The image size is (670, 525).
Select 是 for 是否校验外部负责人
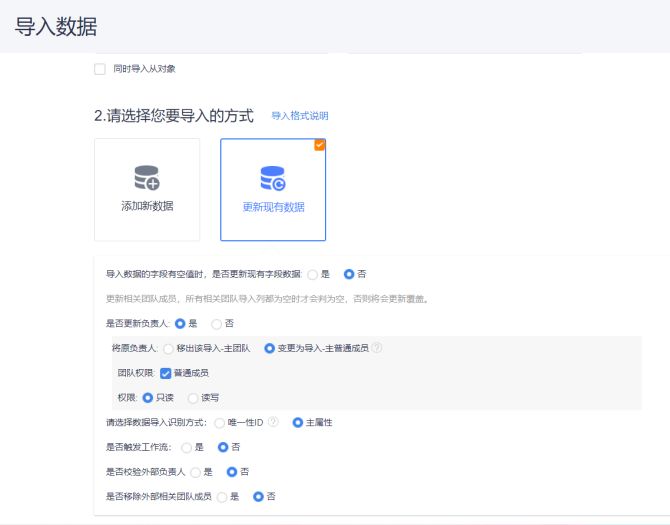[195, 471]
